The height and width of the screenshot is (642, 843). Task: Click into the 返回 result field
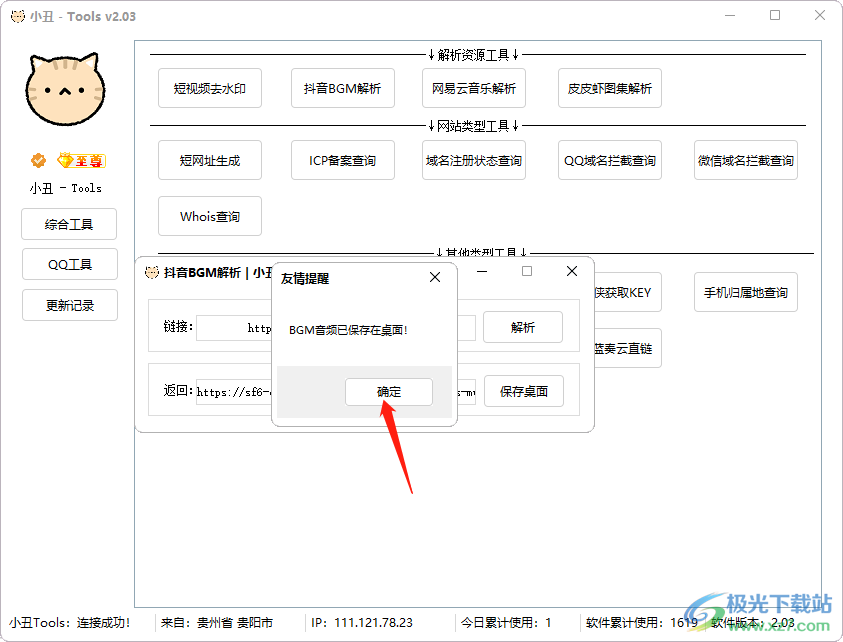(234, 391)
